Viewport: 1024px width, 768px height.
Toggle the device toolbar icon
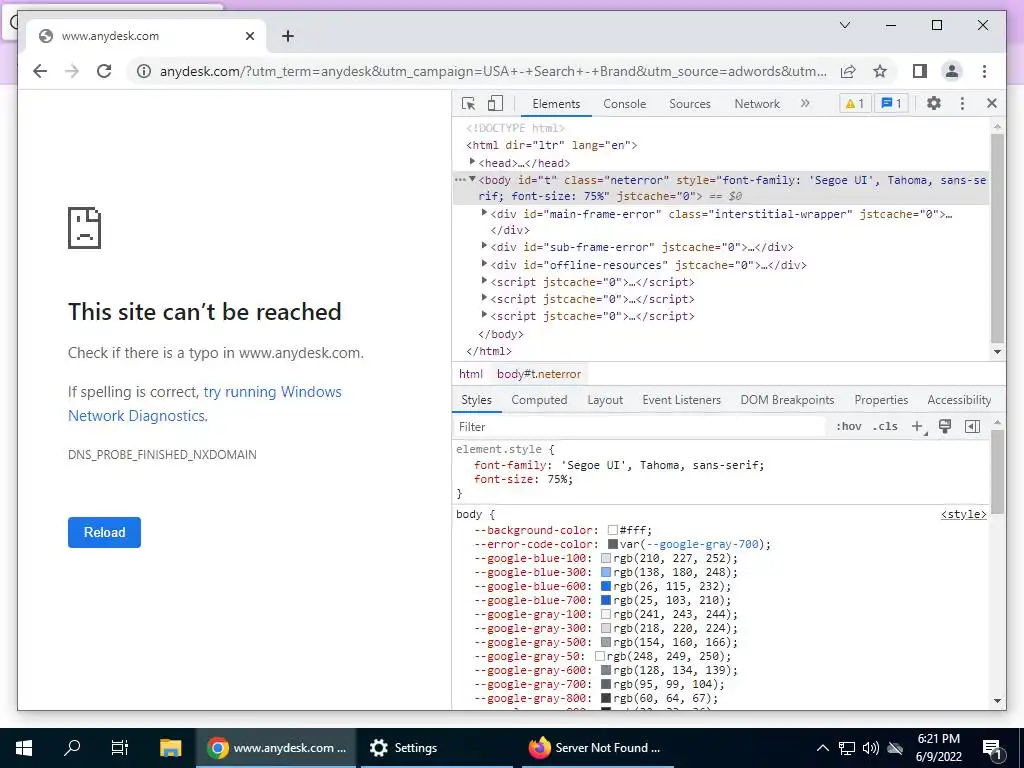coord(496,103)
